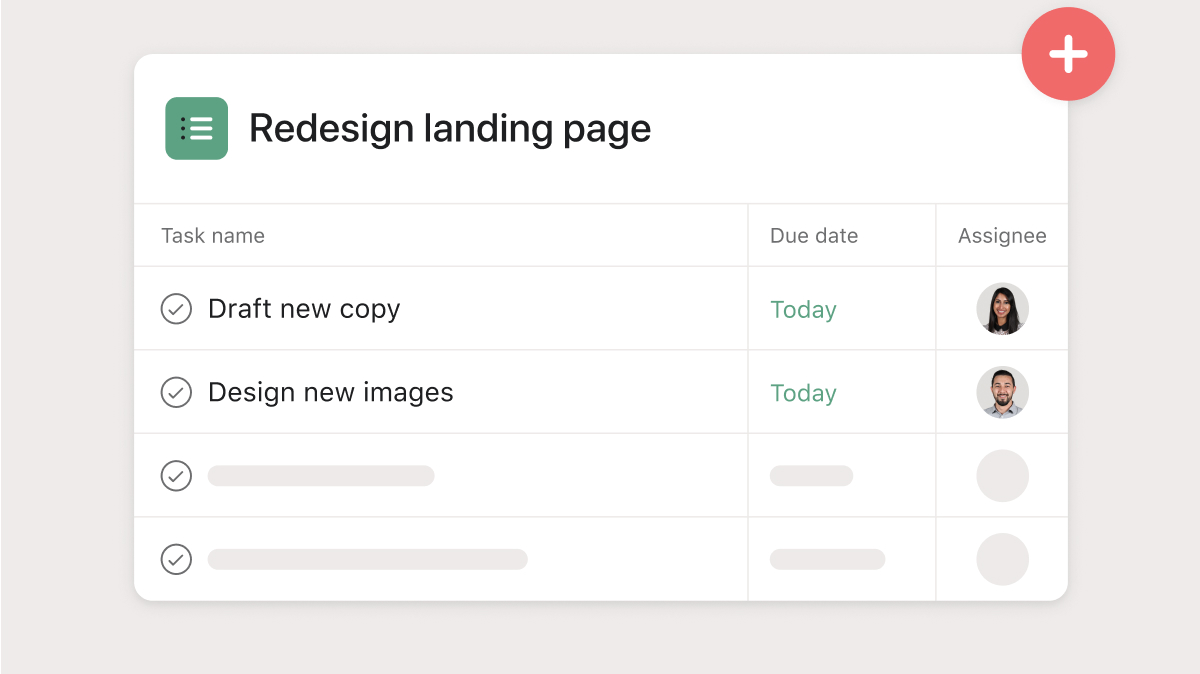1200x674 pixels.
Task: Select the Assignee column header
Action: (1002, 236)
